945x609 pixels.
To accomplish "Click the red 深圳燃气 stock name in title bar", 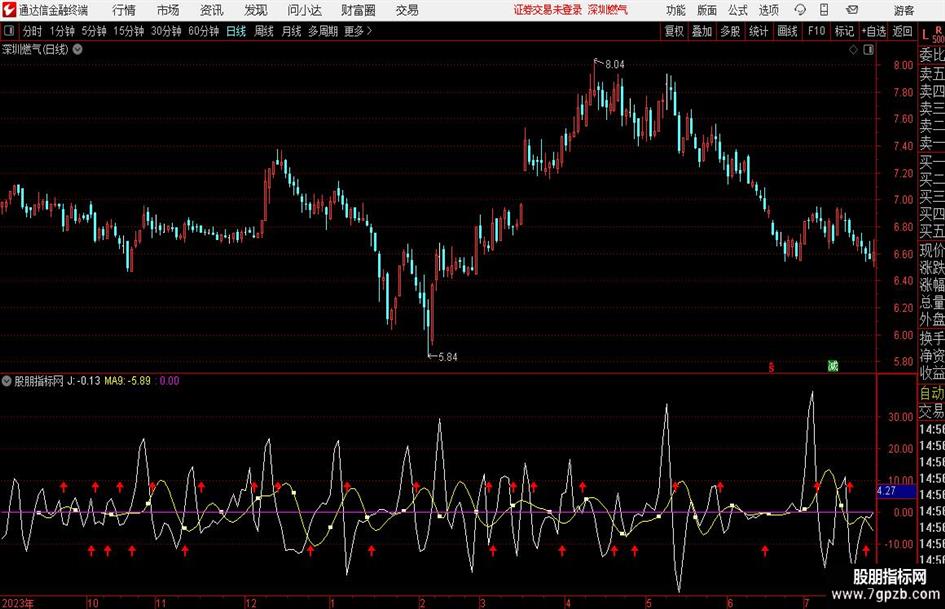I will (608, 10).
